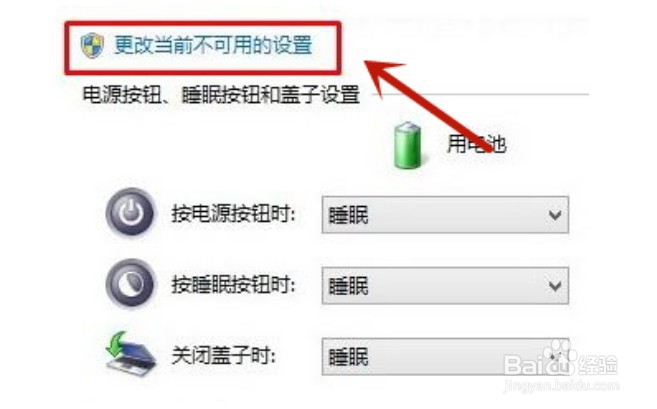Open the 关闭盖子时 dropdown box

[445, 357]
